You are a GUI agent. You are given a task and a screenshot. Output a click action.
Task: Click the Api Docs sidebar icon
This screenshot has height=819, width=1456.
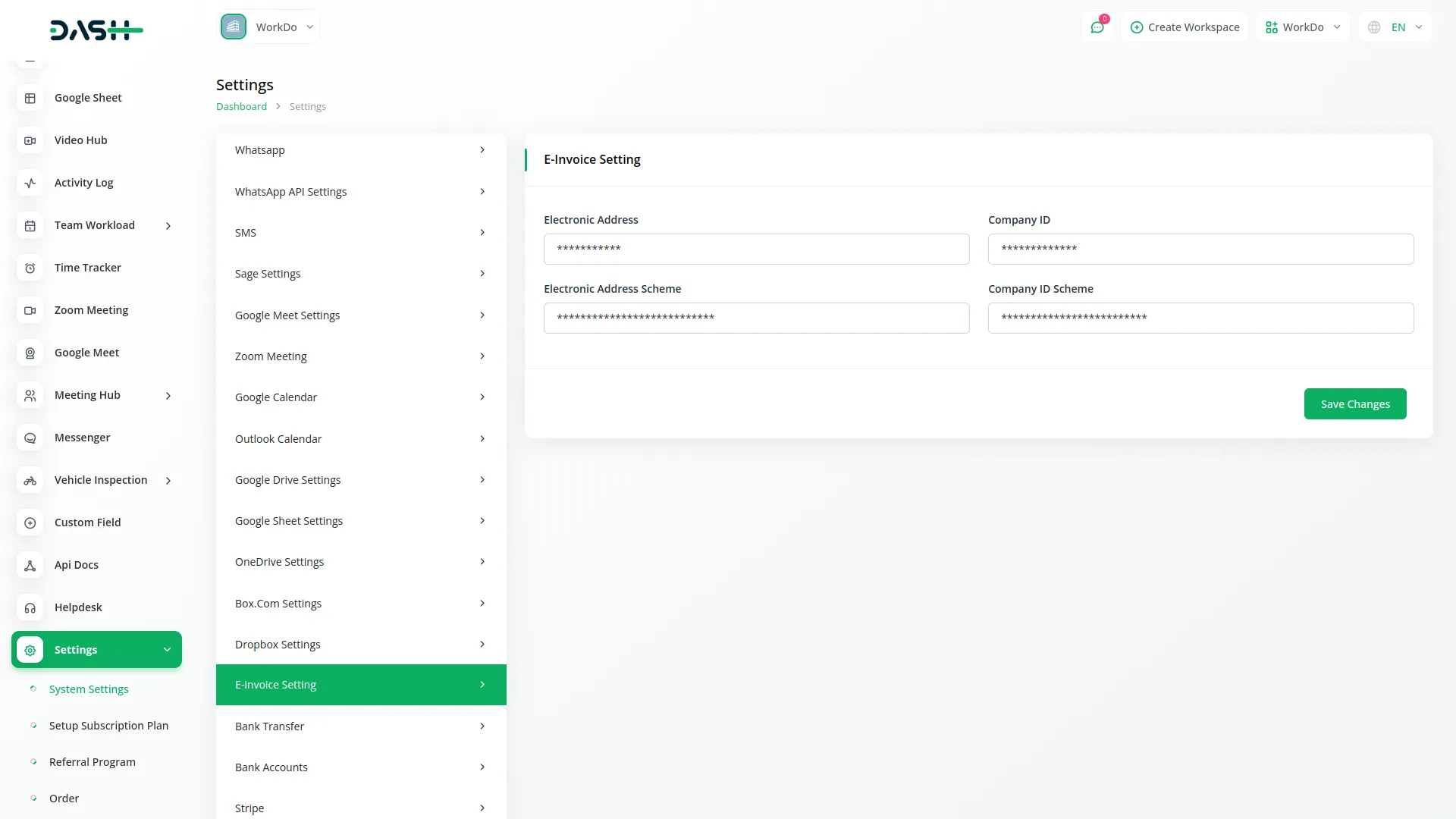(30, 565)
